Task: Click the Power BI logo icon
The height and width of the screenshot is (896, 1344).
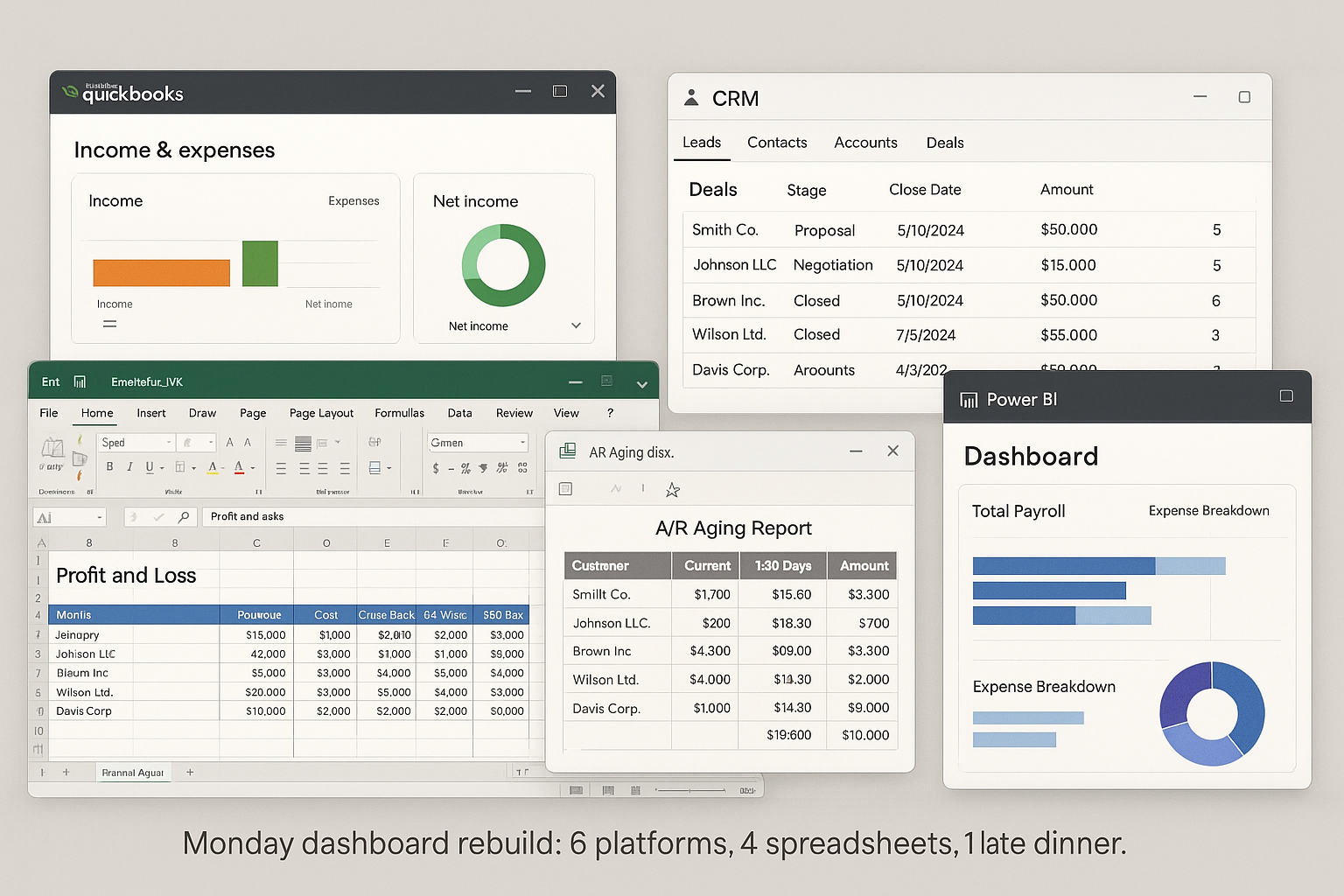Action: coord(969,400)
